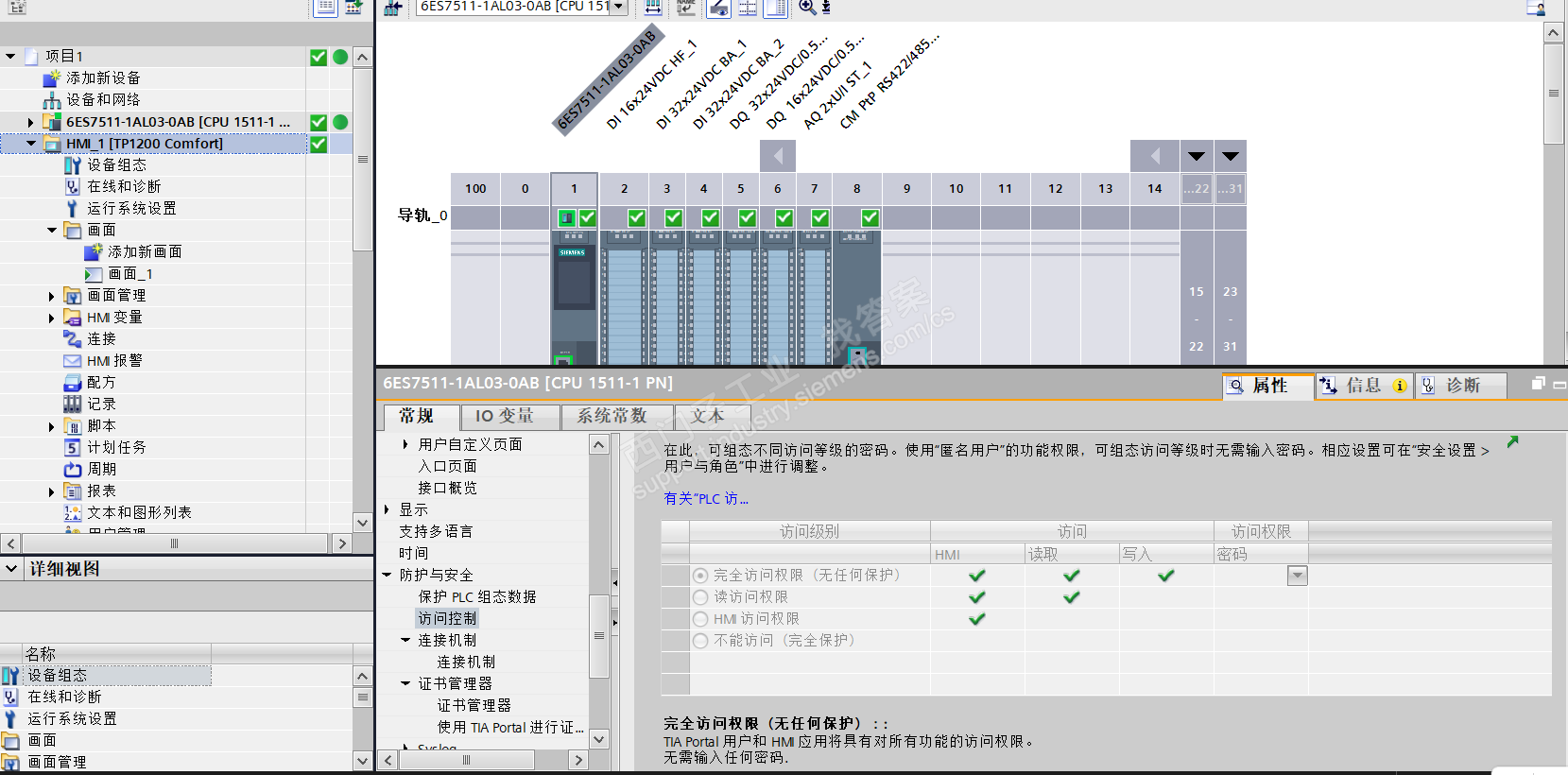Click green status checkbox for HMI_1 row
1568x775 pixels.
point(319,144)
